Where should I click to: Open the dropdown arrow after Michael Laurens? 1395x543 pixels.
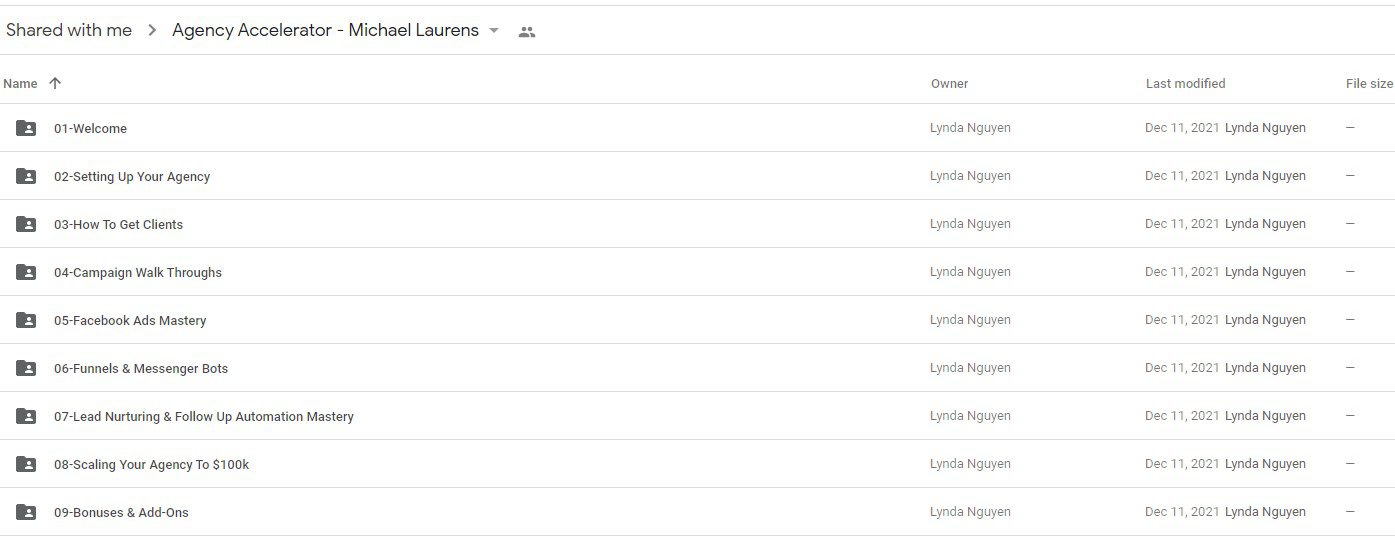(x=494, y=31)
